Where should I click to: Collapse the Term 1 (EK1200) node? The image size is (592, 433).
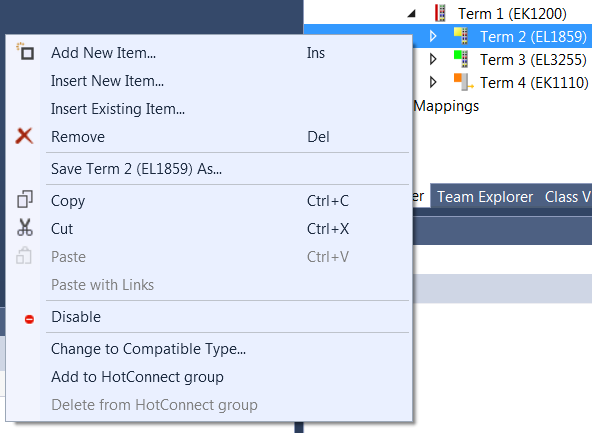pyautogui.click(x=412, y=14)
